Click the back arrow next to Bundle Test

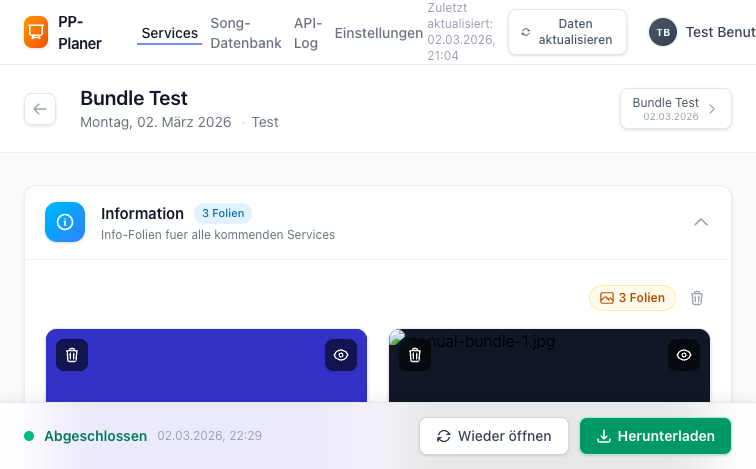click(x=40, y=109)
